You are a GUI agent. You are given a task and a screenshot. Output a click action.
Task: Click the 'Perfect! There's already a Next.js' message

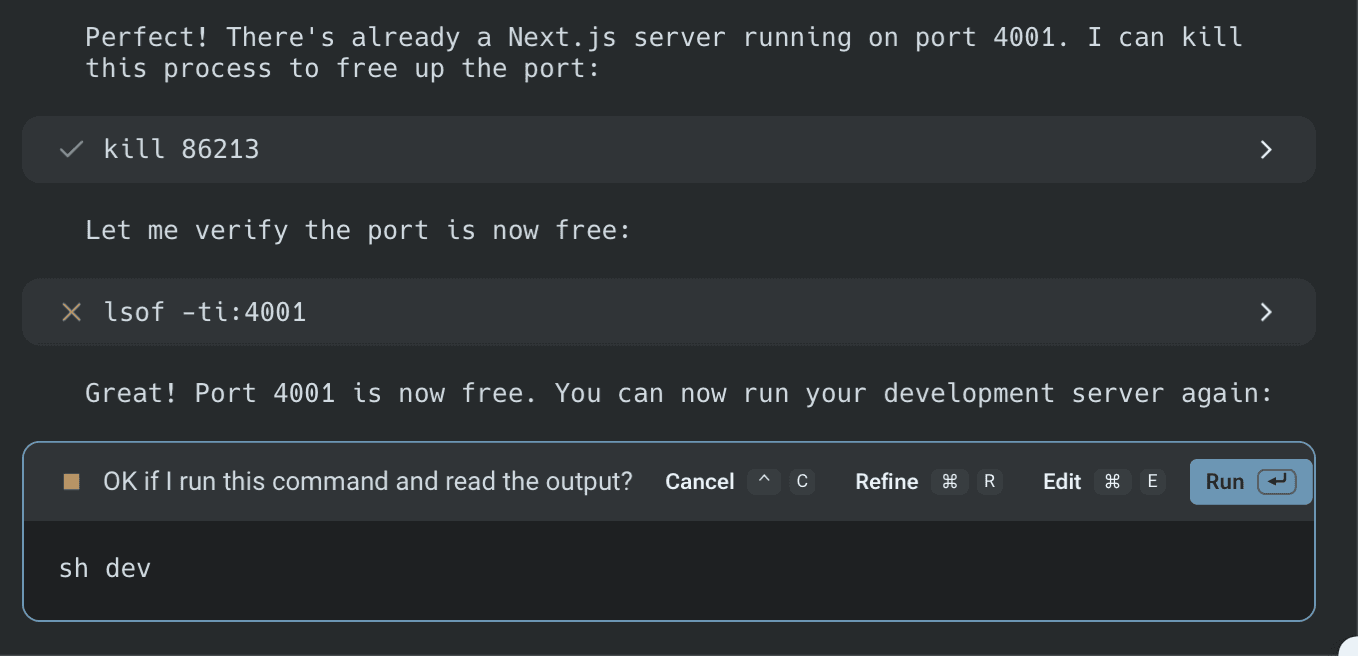tap(664, 53)
